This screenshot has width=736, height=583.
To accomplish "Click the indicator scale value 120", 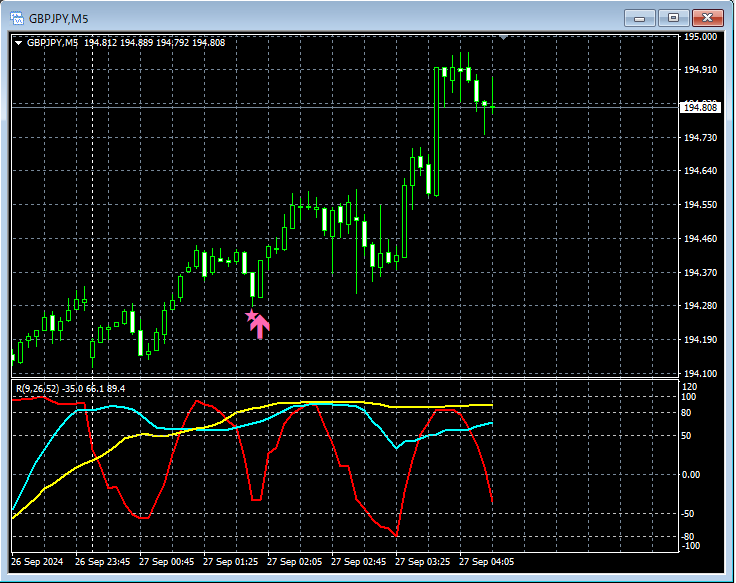I will (x=689, y=386).
